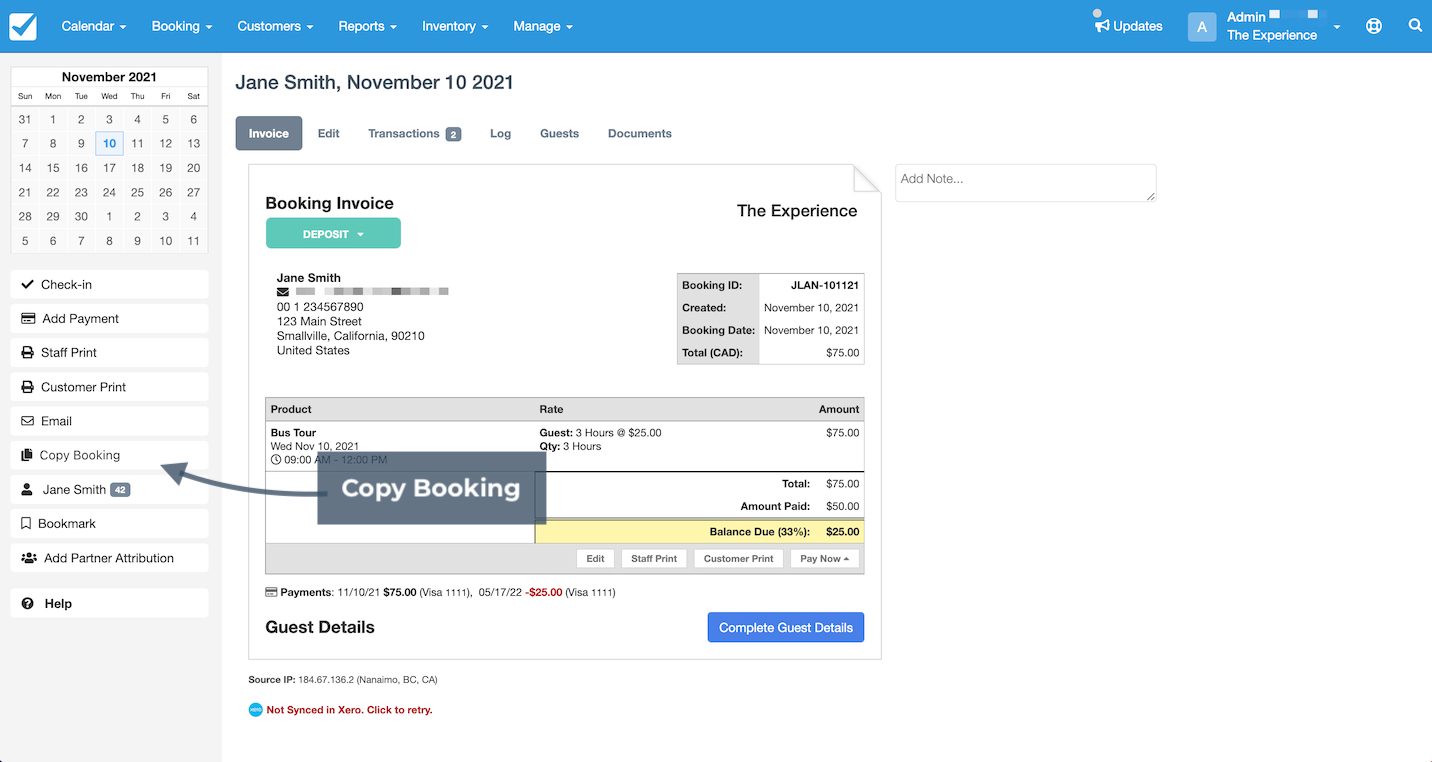
Task: Click the checkmark app logo
Action: pyautogui.click(x=23, y=26)
